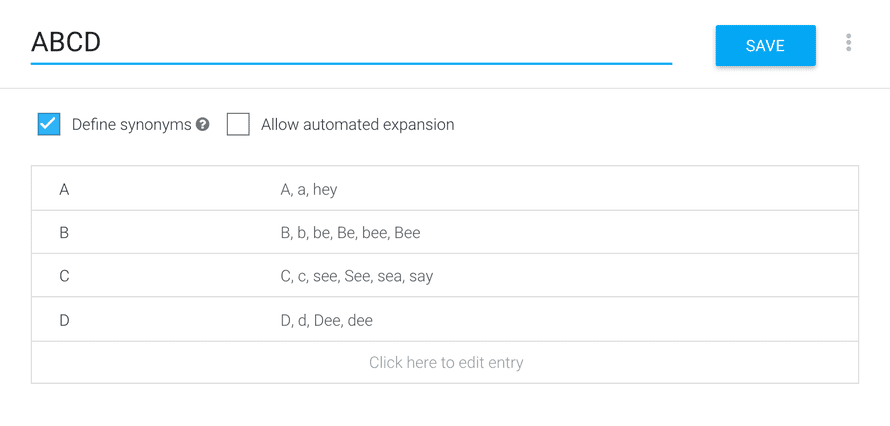Click here to edit entry row
The height and width of the screenshot is (426, 890).
pyautogui.click(x=445, y=362)
